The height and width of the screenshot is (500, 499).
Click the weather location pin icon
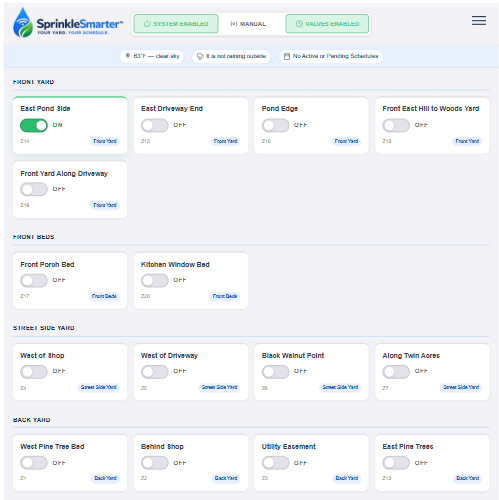(127, 56)
